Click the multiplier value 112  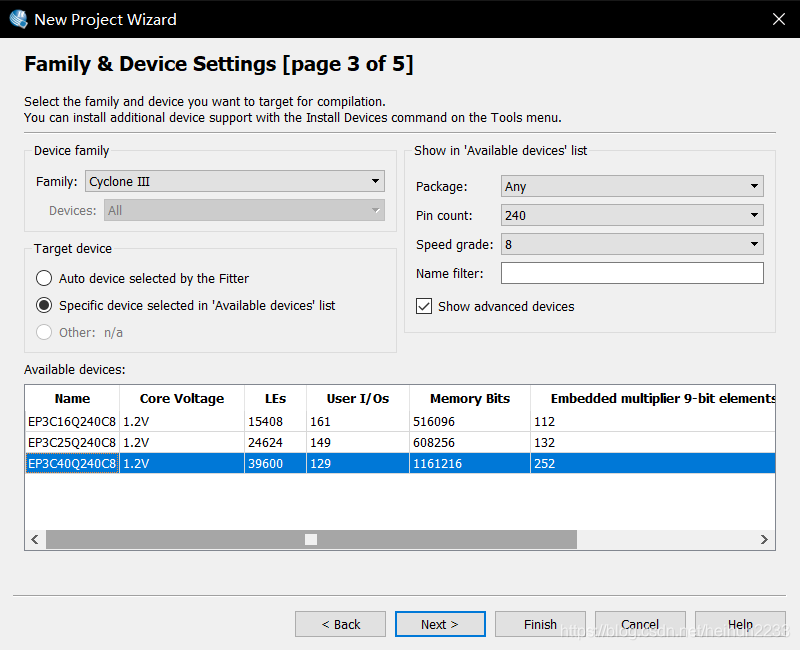(x=544, y=421)
